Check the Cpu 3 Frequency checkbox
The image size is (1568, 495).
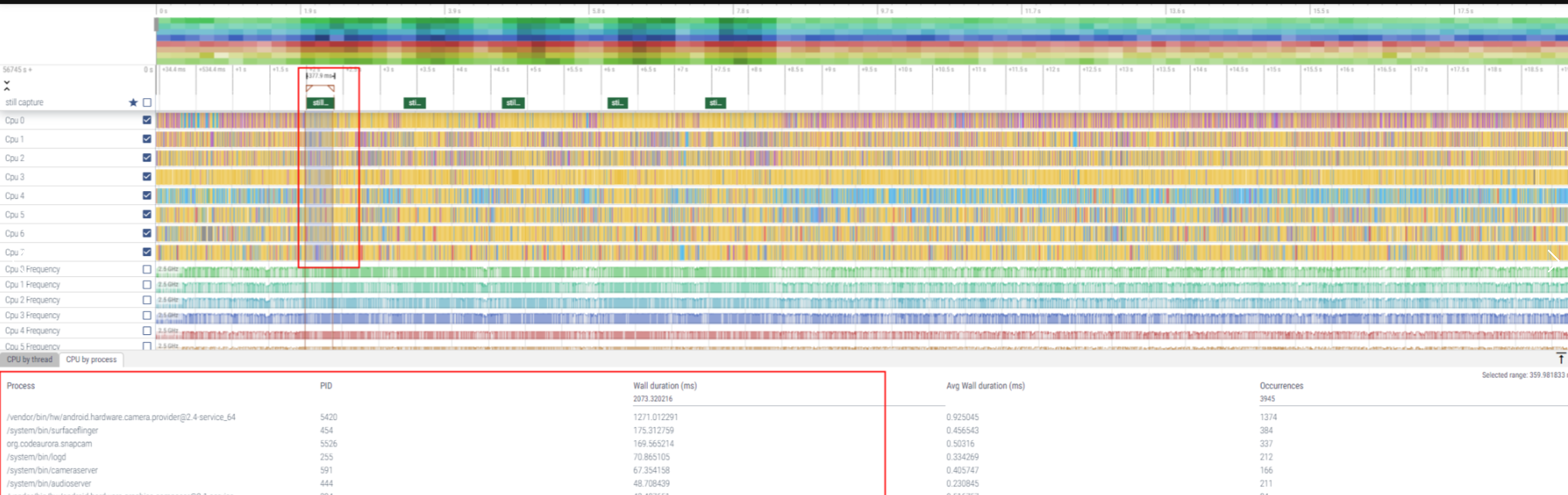pyautogui.click(x=147, y=316)
